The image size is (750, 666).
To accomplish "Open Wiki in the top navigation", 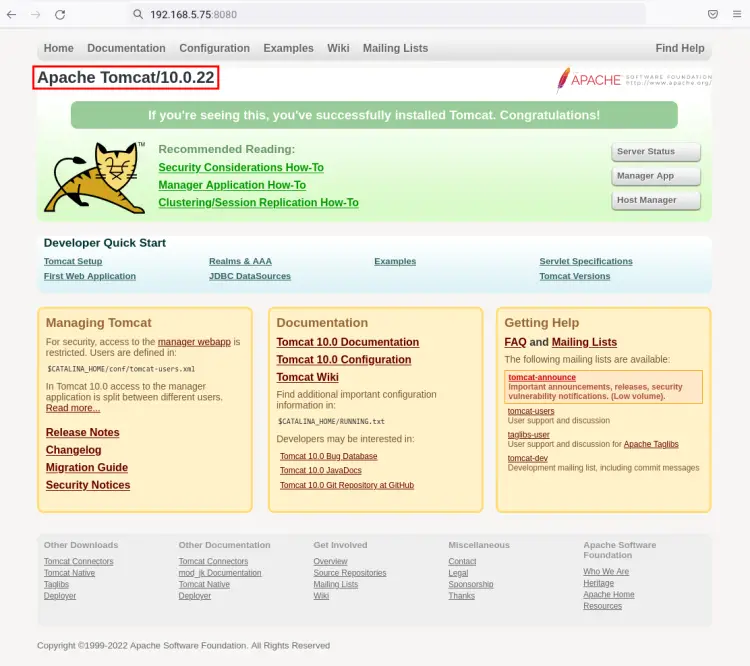I will point(338,48).
